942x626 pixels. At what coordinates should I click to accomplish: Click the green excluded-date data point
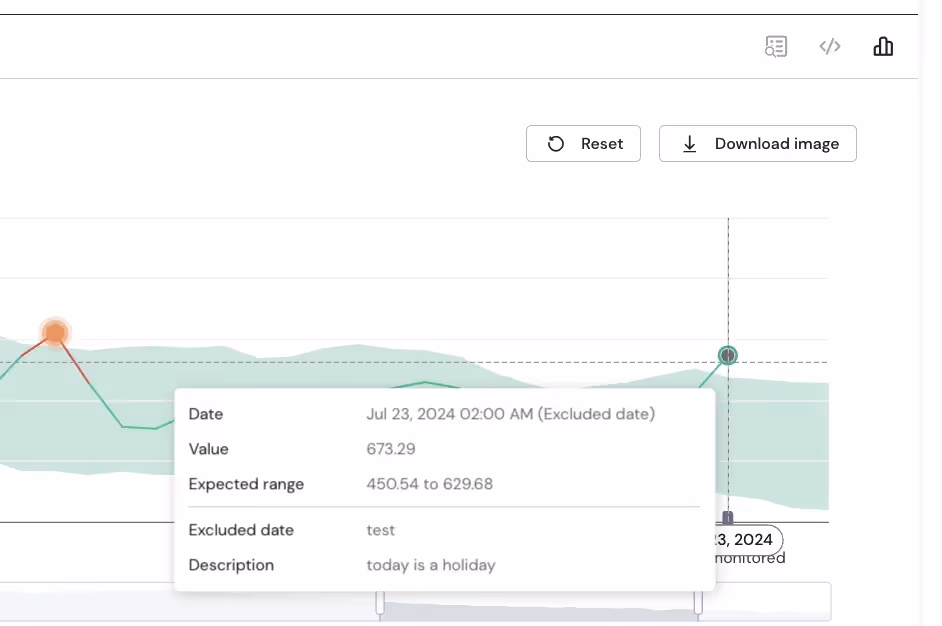728,356
